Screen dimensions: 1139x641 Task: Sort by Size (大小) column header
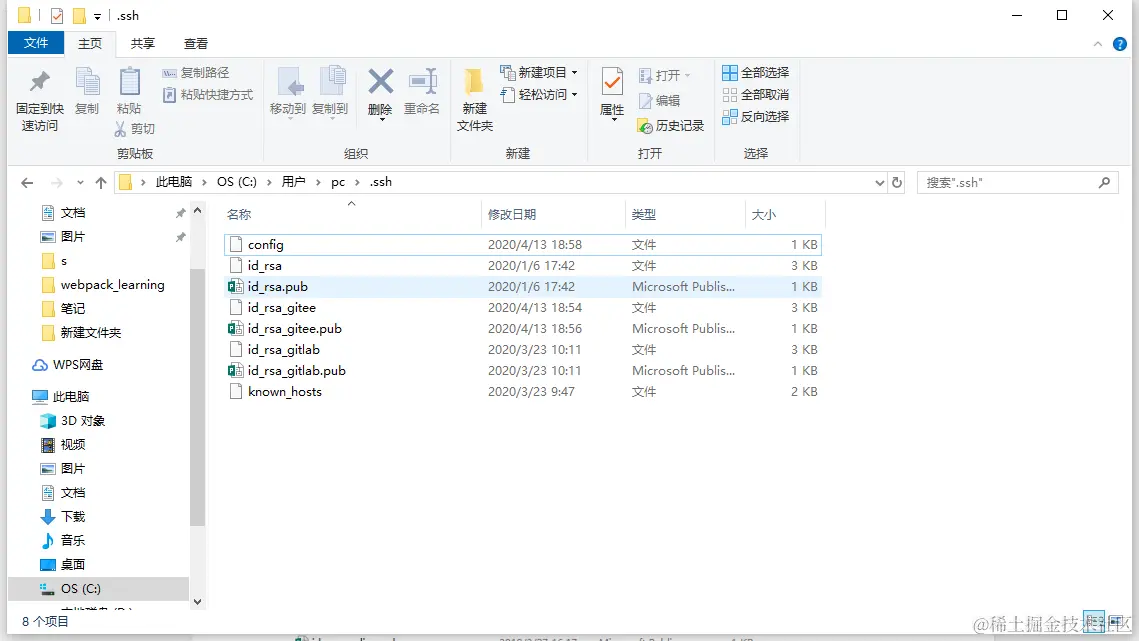point(763,214)
